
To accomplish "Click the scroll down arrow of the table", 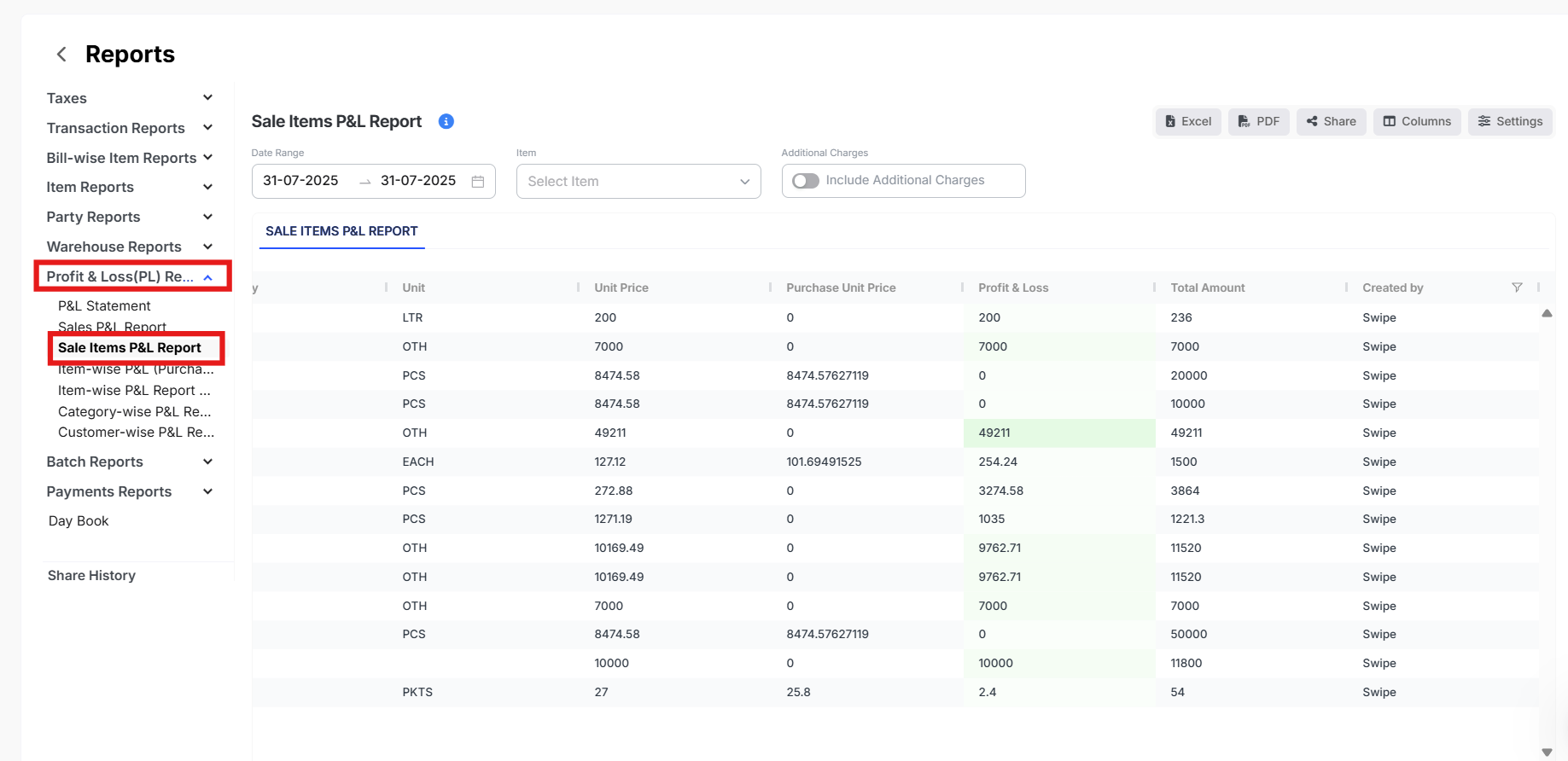I will pyautogui.click(x=1547, y=752).
